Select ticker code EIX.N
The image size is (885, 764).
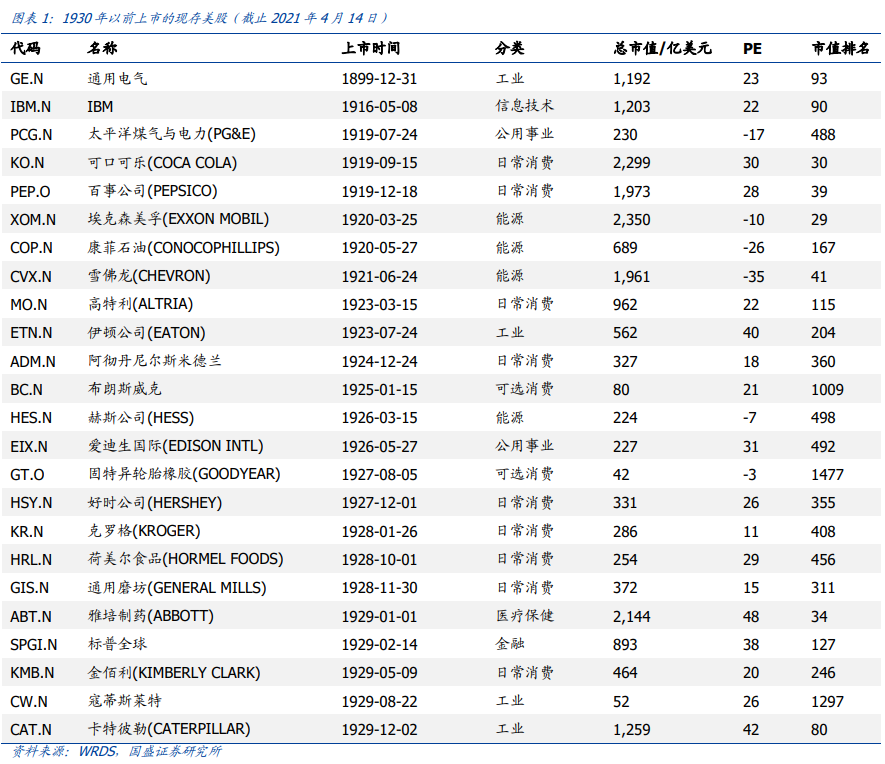pos(29,446)
